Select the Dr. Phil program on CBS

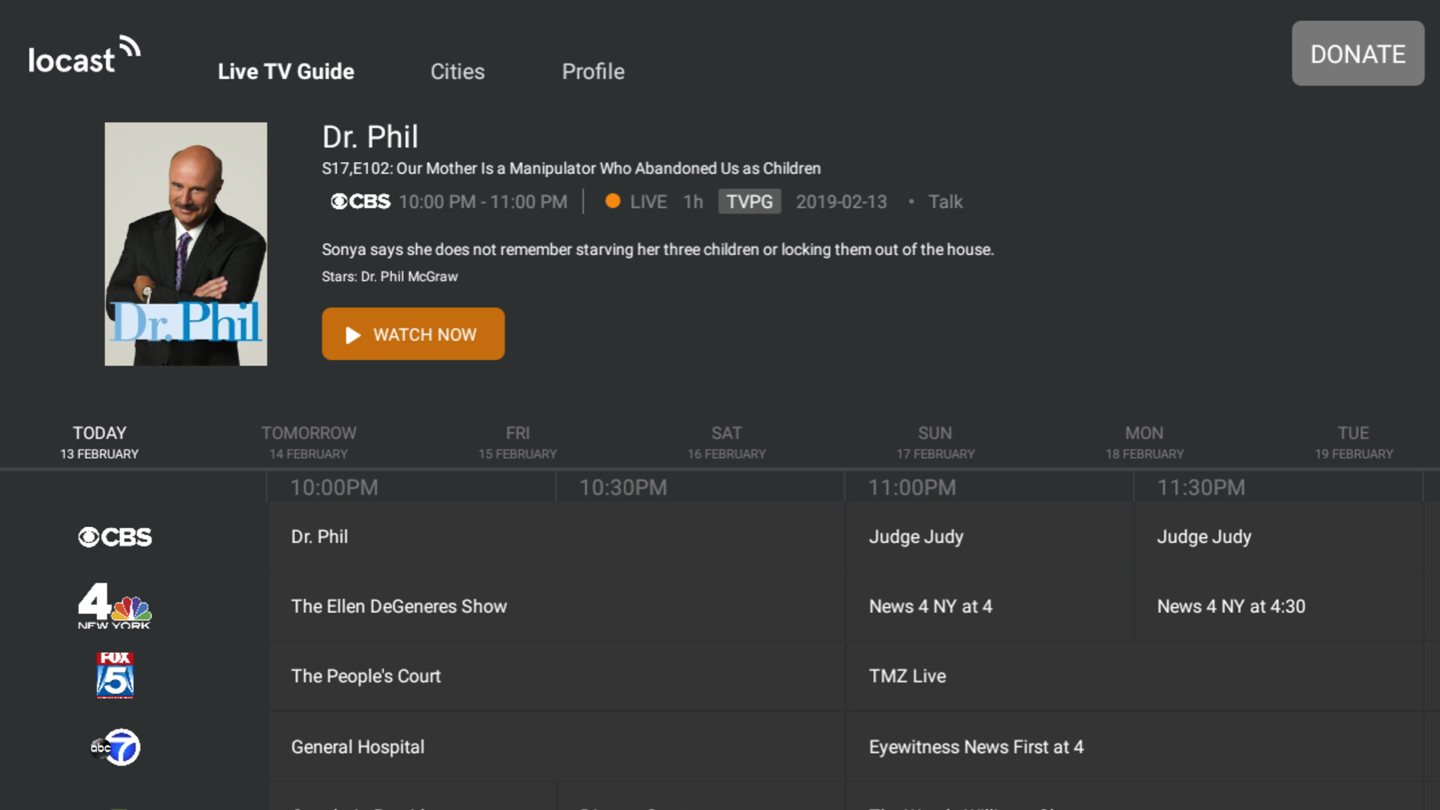[x=557, y=537]
